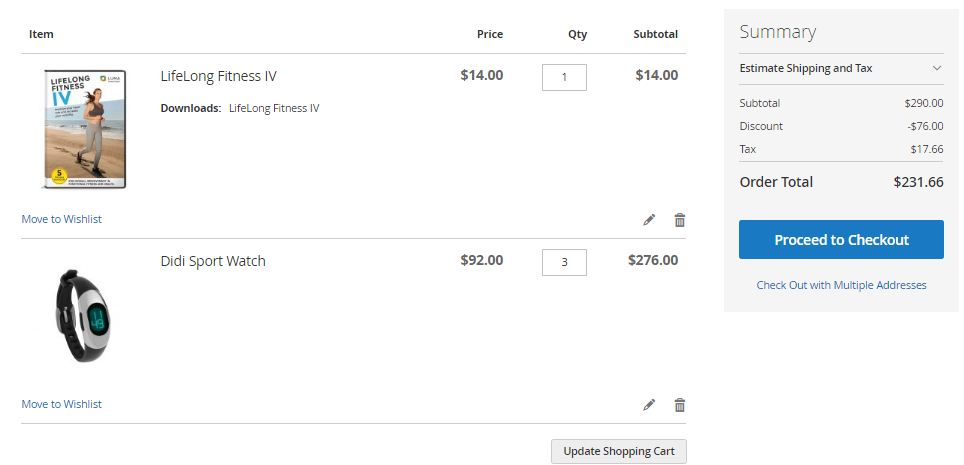The image size is (964, 465).
Task: Open the LifeLong Fitness IV product image
Action: click(x=84, y=129)
